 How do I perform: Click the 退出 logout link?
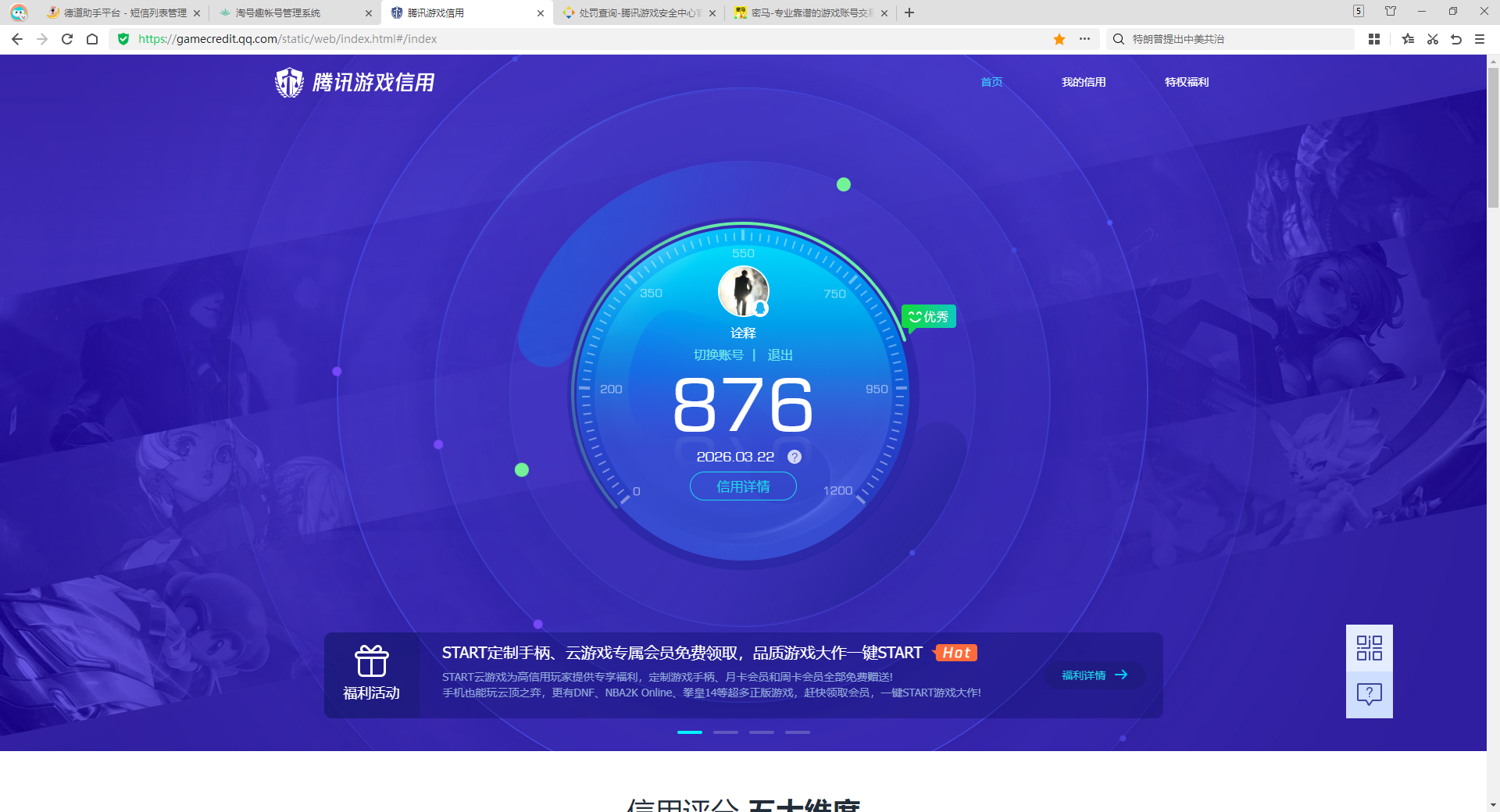(781, 354)
